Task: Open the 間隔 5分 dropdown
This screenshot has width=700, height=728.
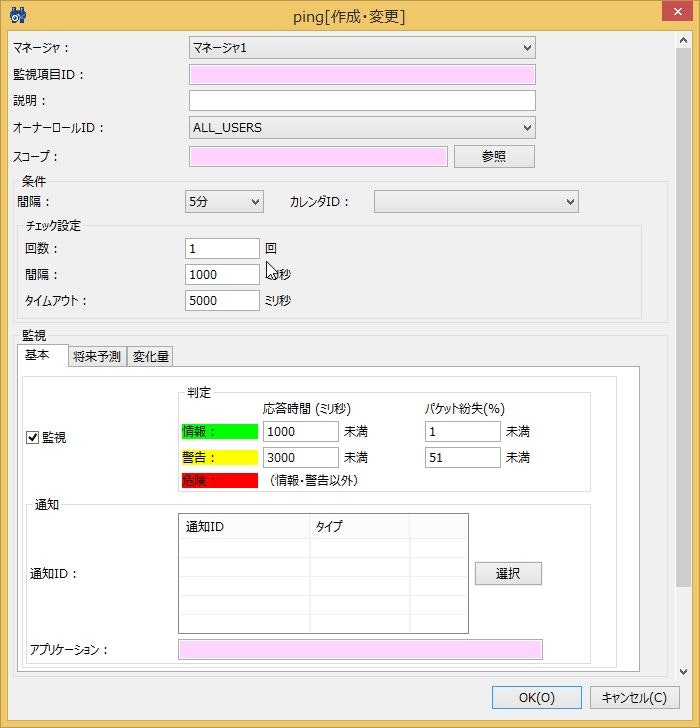Action: 224,202
